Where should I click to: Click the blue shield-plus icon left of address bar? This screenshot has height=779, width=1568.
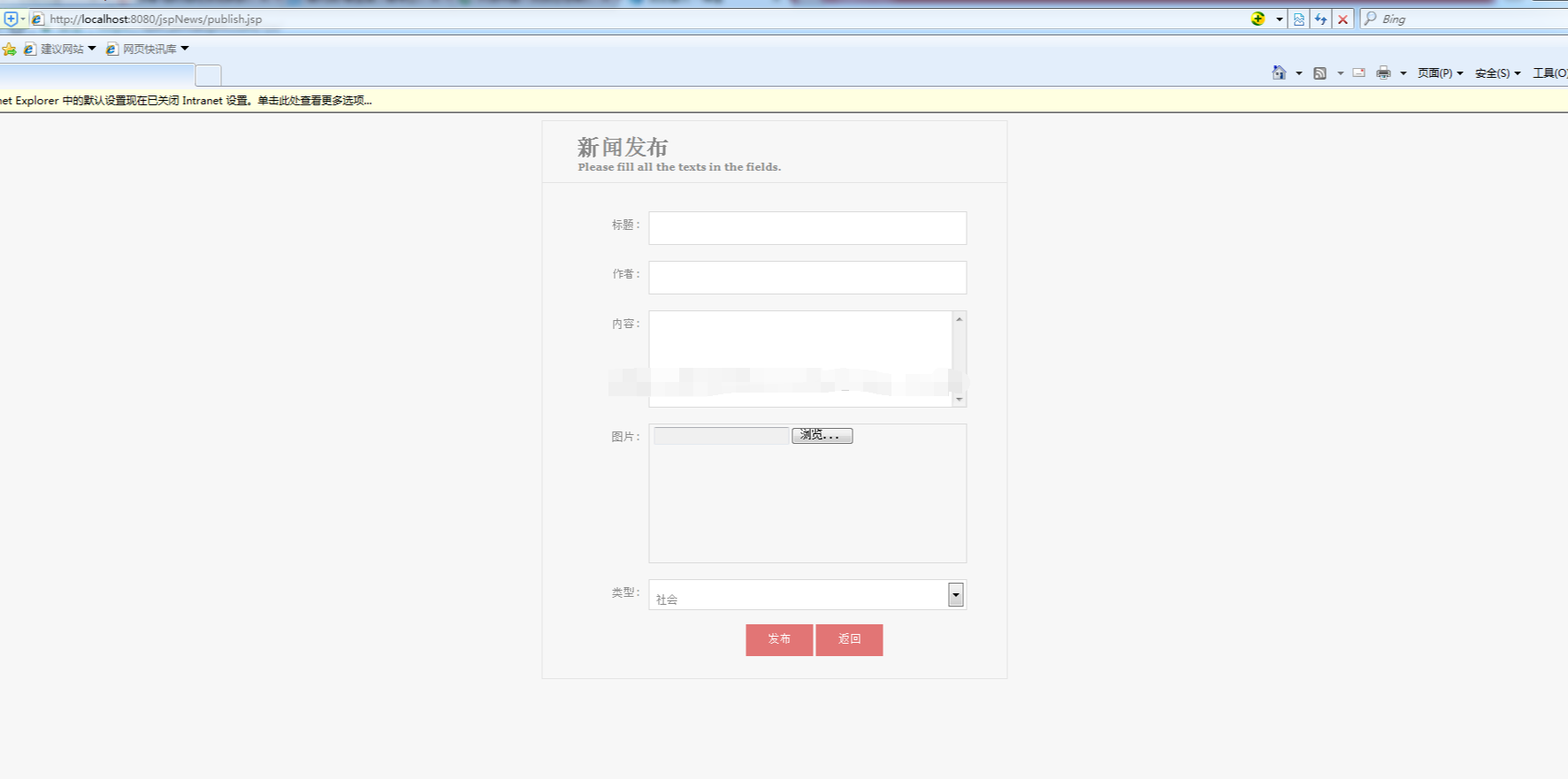(x=11, y=19)
